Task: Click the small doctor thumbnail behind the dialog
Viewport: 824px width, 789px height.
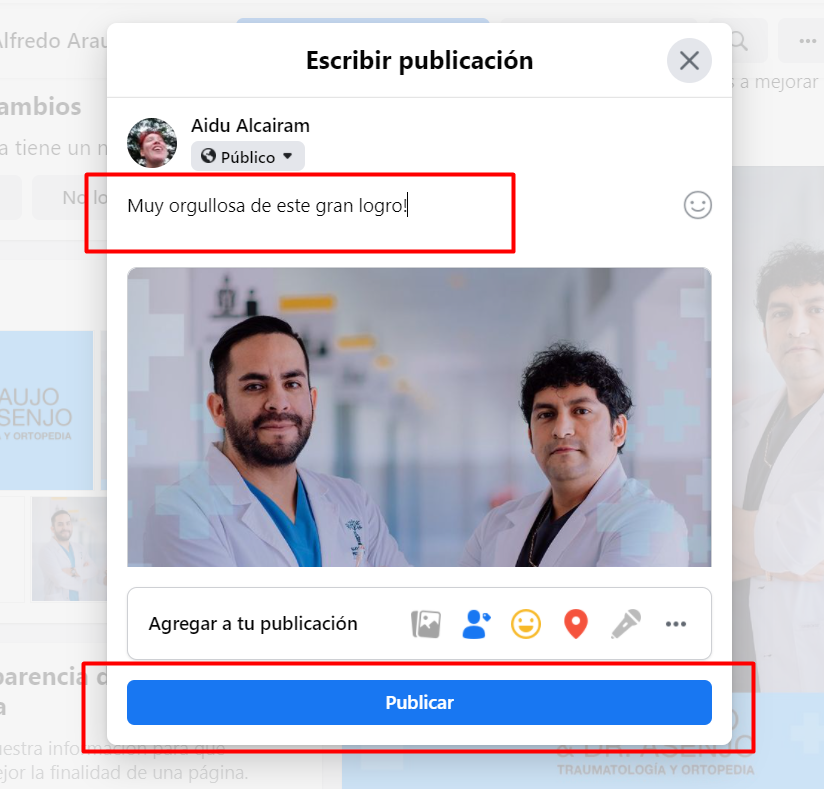Action: pyautogui.click(x=69, y=548)
